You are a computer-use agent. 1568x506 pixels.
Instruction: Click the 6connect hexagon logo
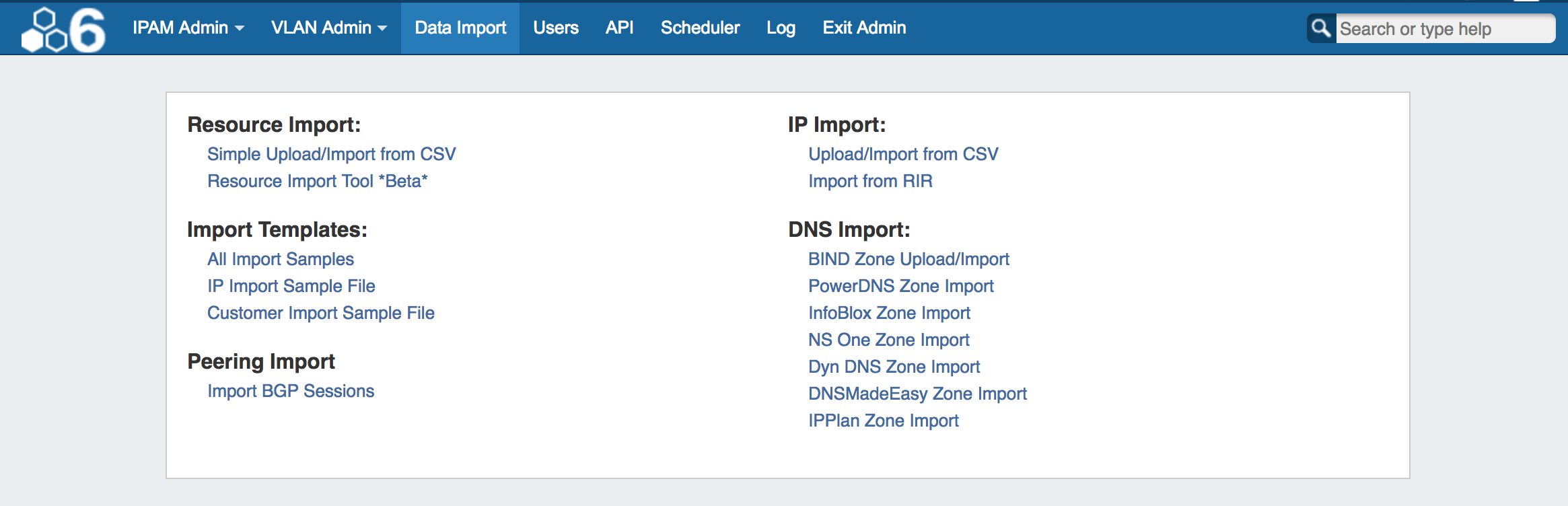63,30
